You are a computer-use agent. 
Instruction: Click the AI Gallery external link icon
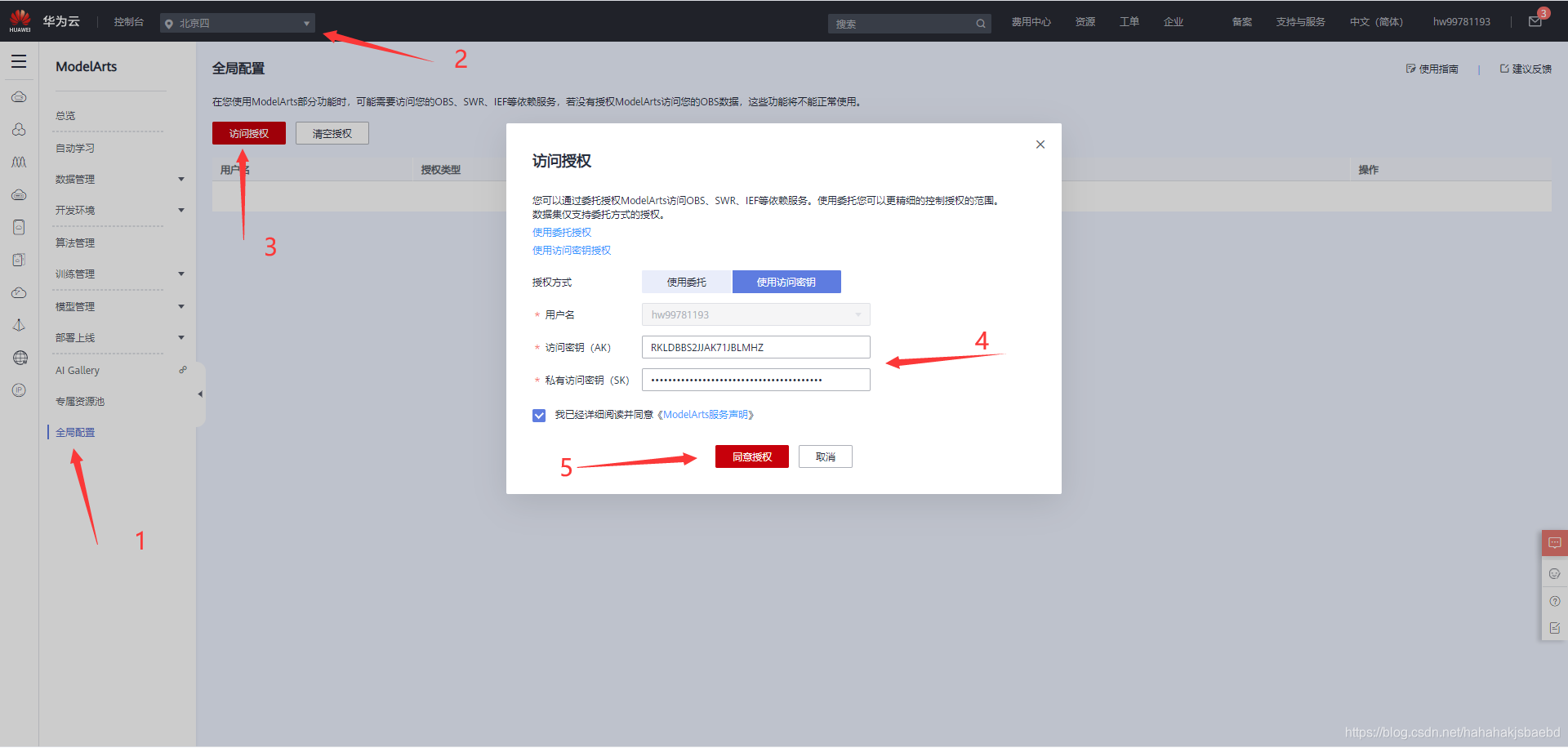[183, 370]
